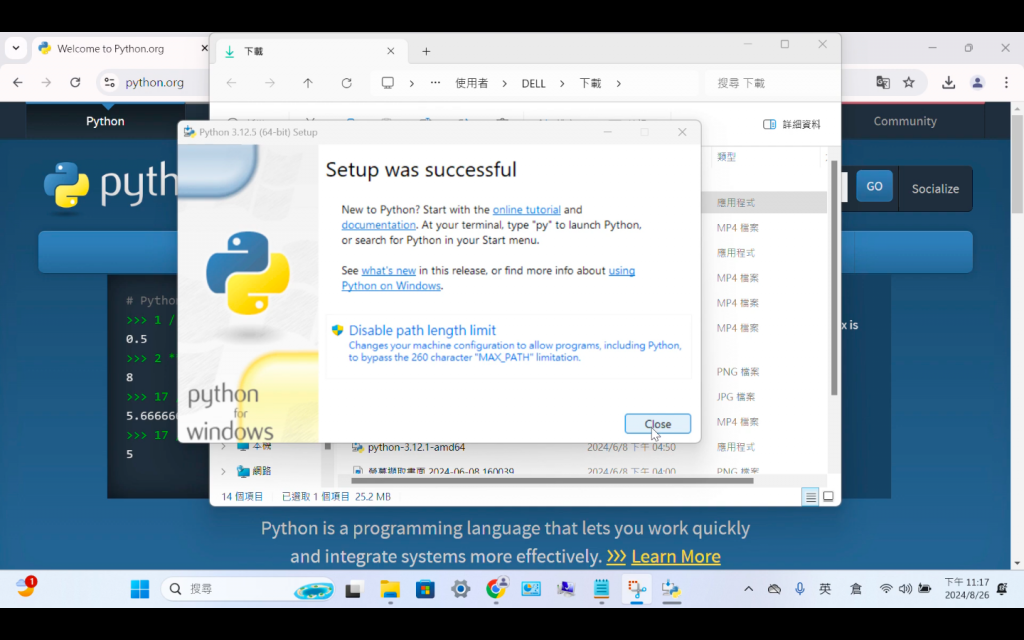Image resolution: width=1024 pixels, height=640 pixels.
Task: Open Microsoft Store from the taskbar
Action: (425, 589)
